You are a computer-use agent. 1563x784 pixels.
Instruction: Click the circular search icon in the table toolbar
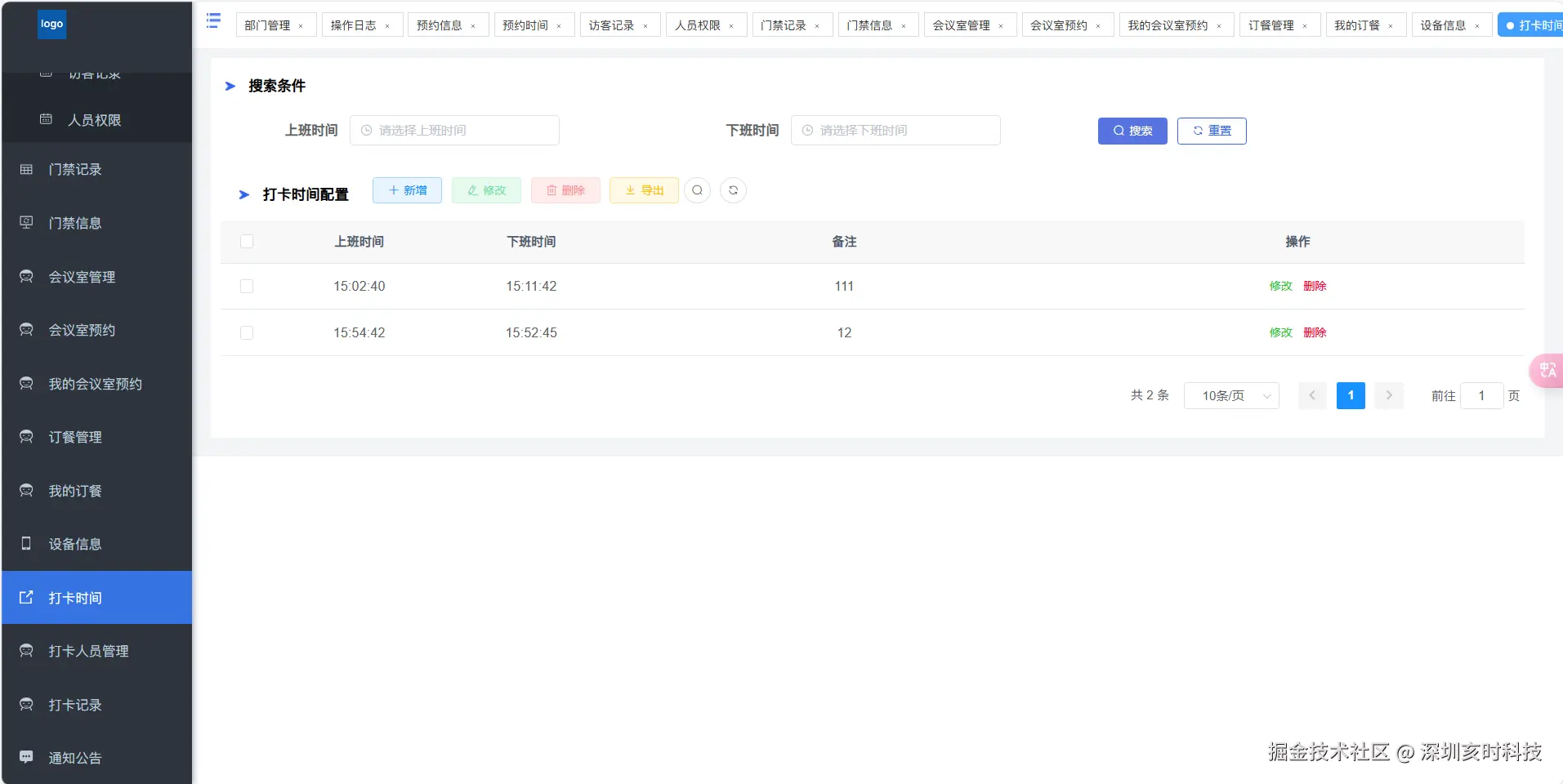pos(697,190)
